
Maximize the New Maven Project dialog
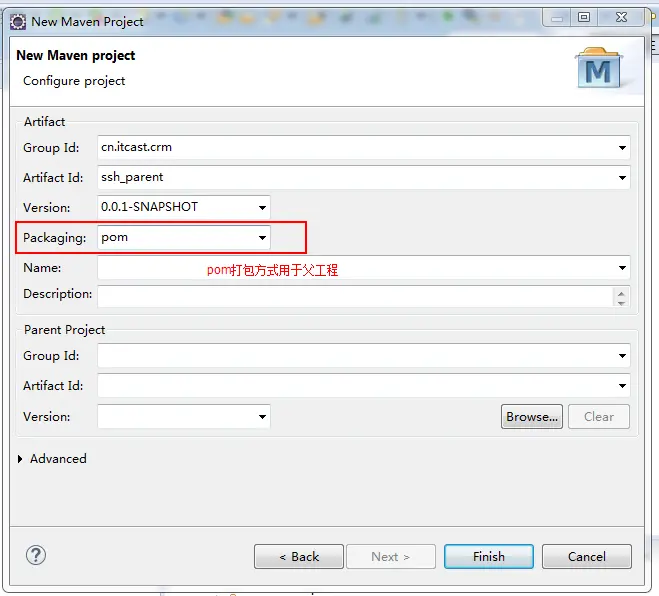584,18
